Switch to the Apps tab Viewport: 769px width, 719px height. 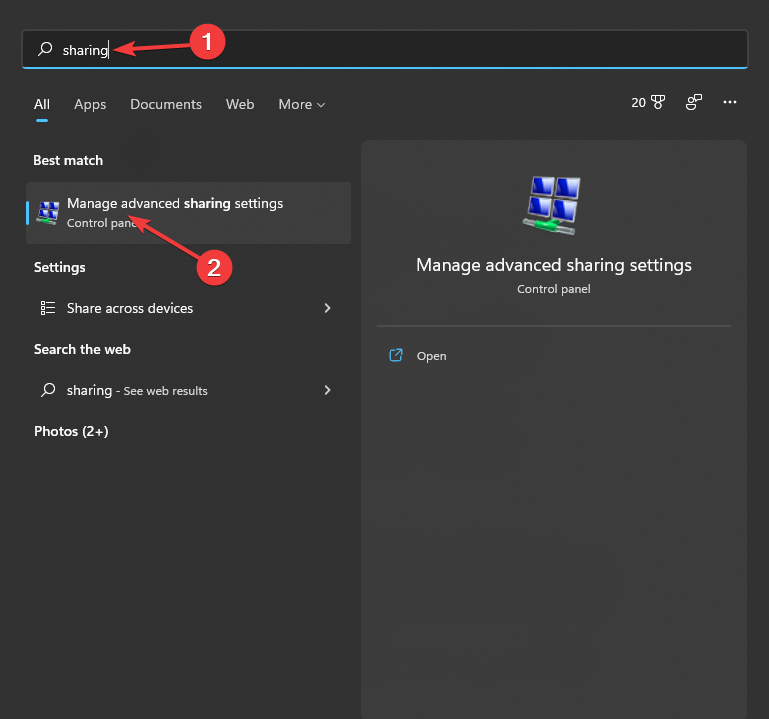pyautogui.click(x=90, y=104)
